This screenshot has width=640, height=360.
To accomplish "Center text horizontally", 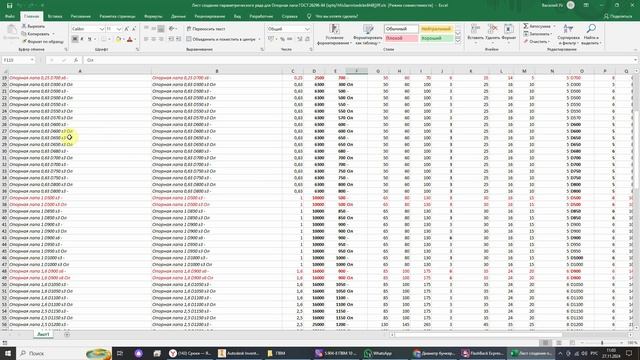I will coord(153,39).
